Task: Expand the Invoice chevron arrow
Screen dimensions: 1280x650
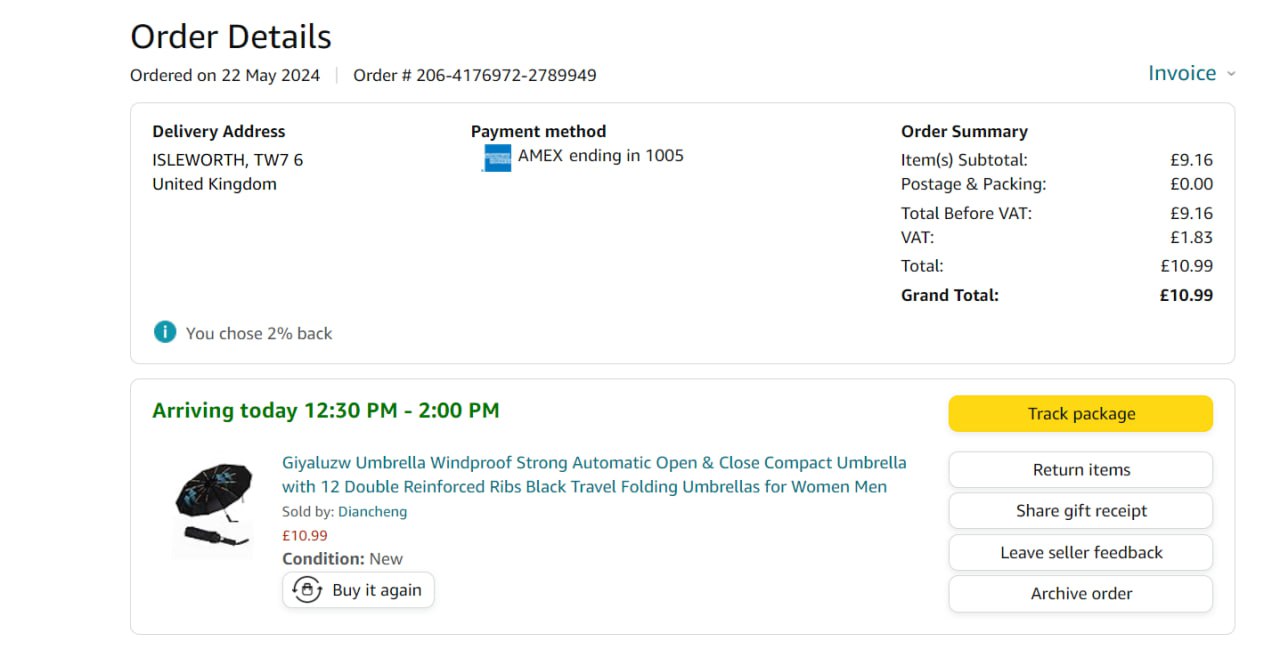Action: pyautogui.click(x=1231, y=74)
